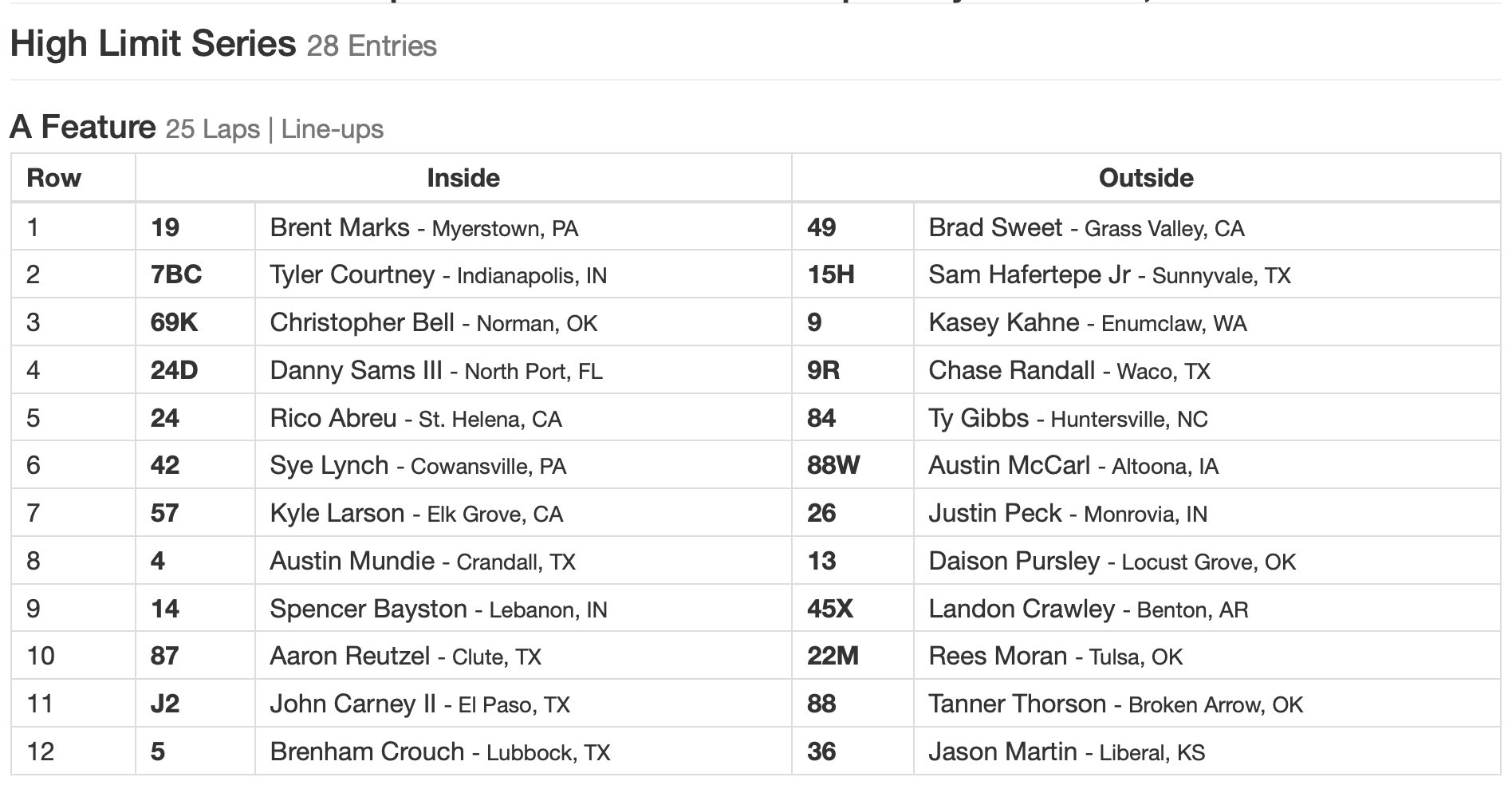
Task: Select Kasey Kahne in the outside column
Action: pyautogui.click(x=1003, y=322)
